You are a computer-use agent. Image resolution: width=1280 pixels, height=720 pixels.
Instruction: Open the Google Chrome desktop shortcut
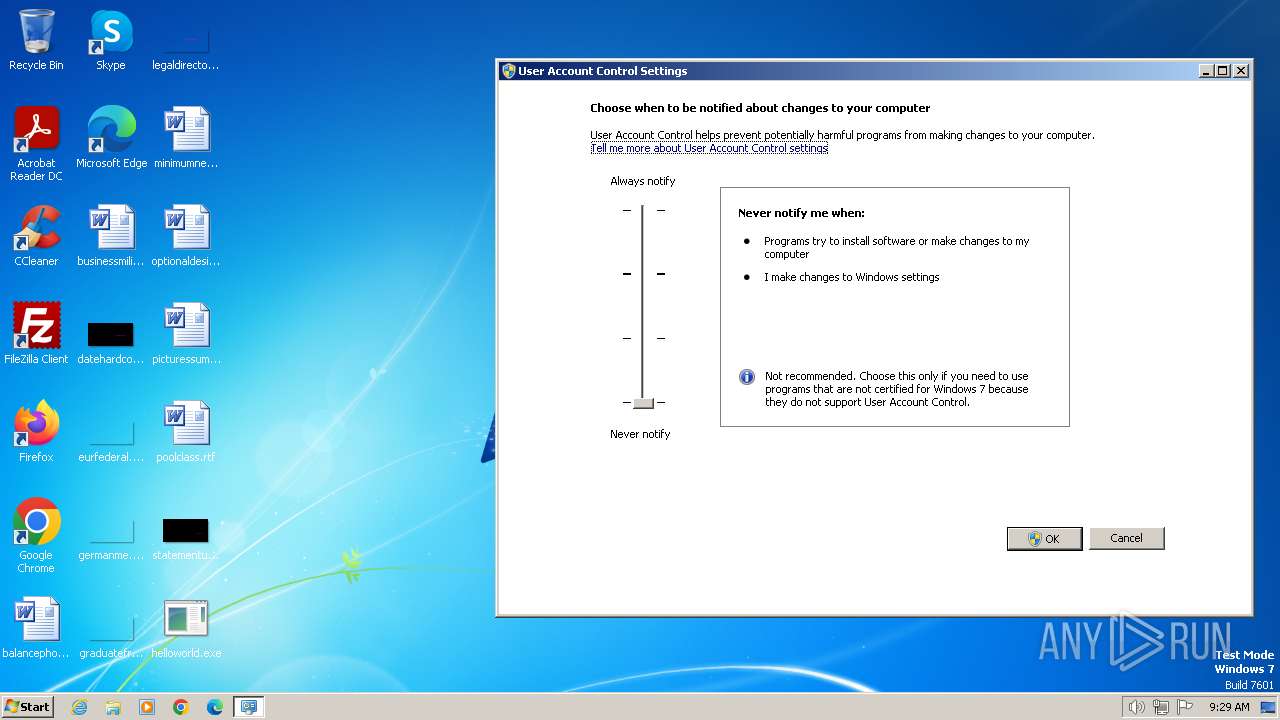[36, 536]
